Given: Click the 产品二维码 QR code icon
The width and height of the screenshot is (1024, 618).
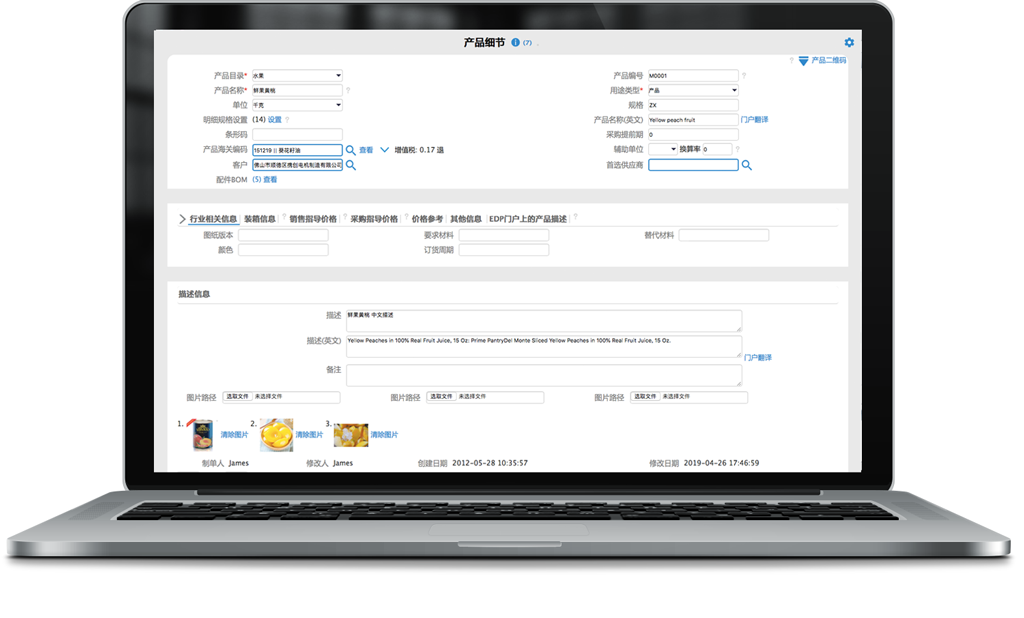Looking at the screenshot, I should coord(803,61).
